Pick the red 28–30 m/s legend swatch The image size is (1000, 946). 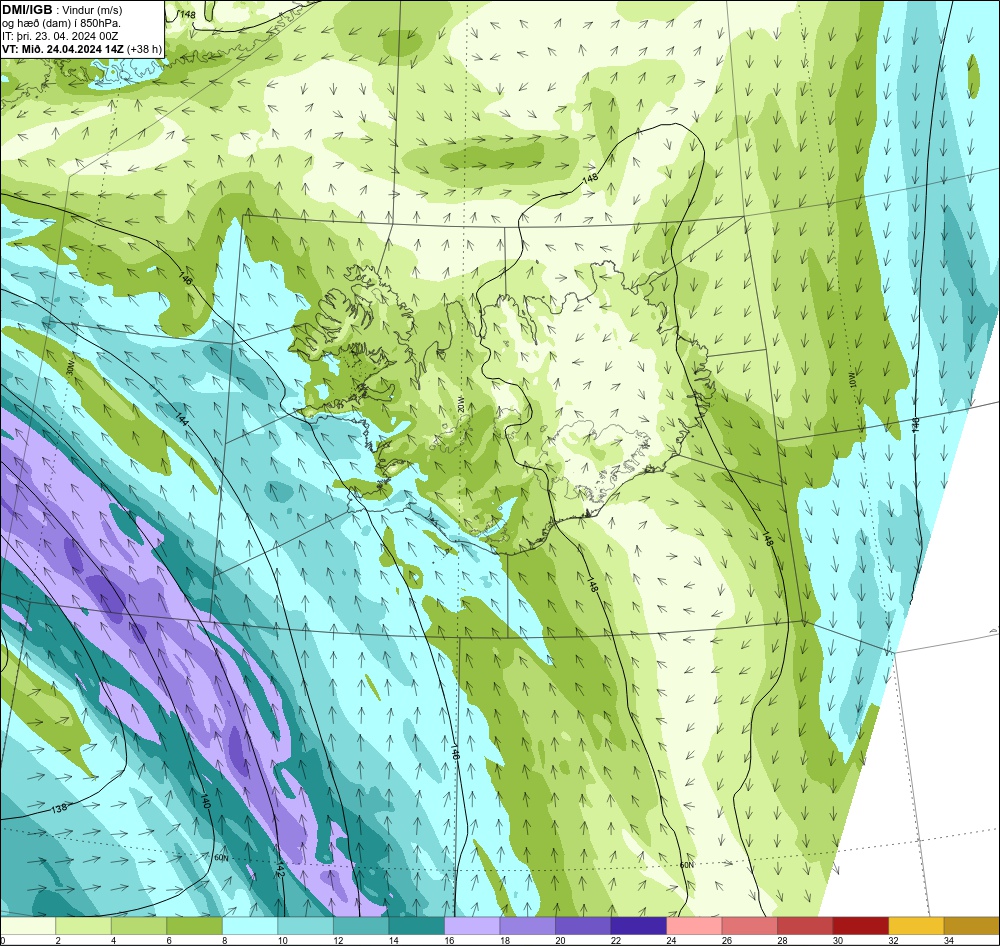(805, 925)
